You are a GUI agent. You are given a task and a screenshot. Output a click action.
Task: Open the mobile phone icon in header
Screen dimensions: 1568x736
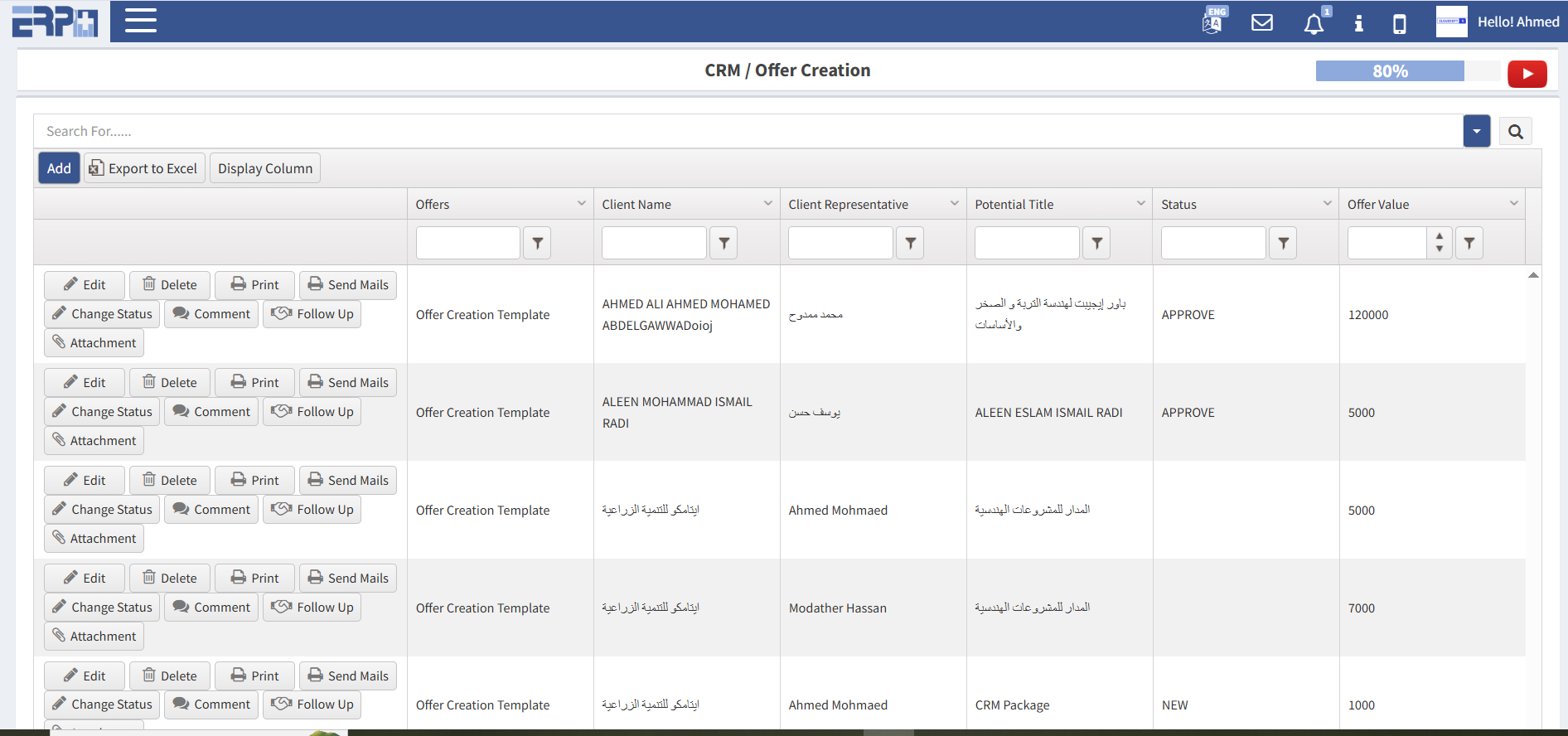point(1399,23)
